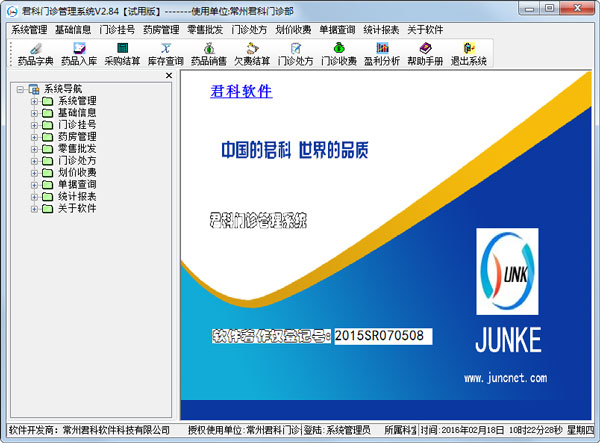The height and width of the screenshot is (443, 600).
Task: Open 采购结算 from the toolbar
Action: point(122,53)
